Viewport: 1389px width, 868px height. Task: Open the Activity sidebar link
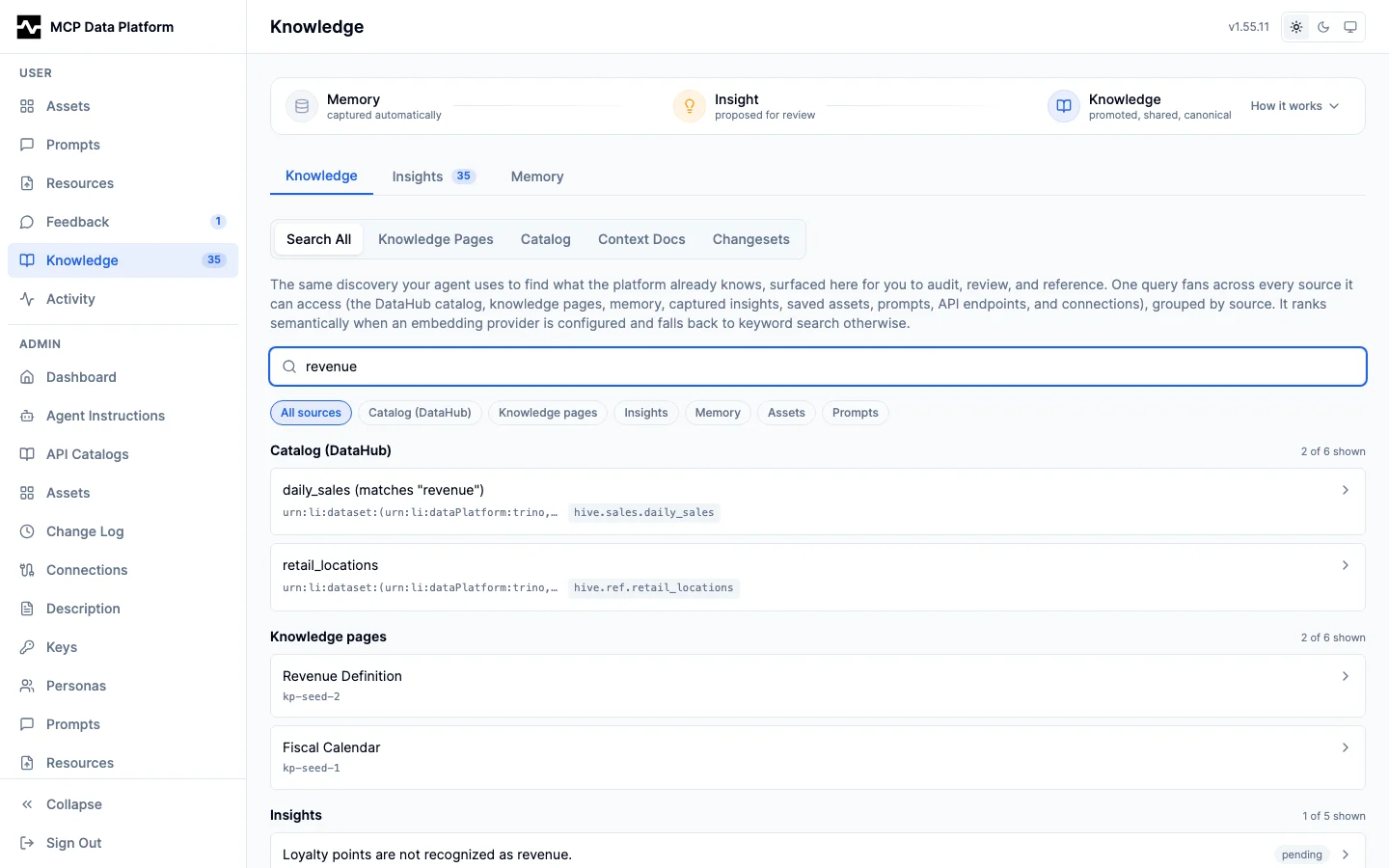pyautogui.click(x=123, y=299)
